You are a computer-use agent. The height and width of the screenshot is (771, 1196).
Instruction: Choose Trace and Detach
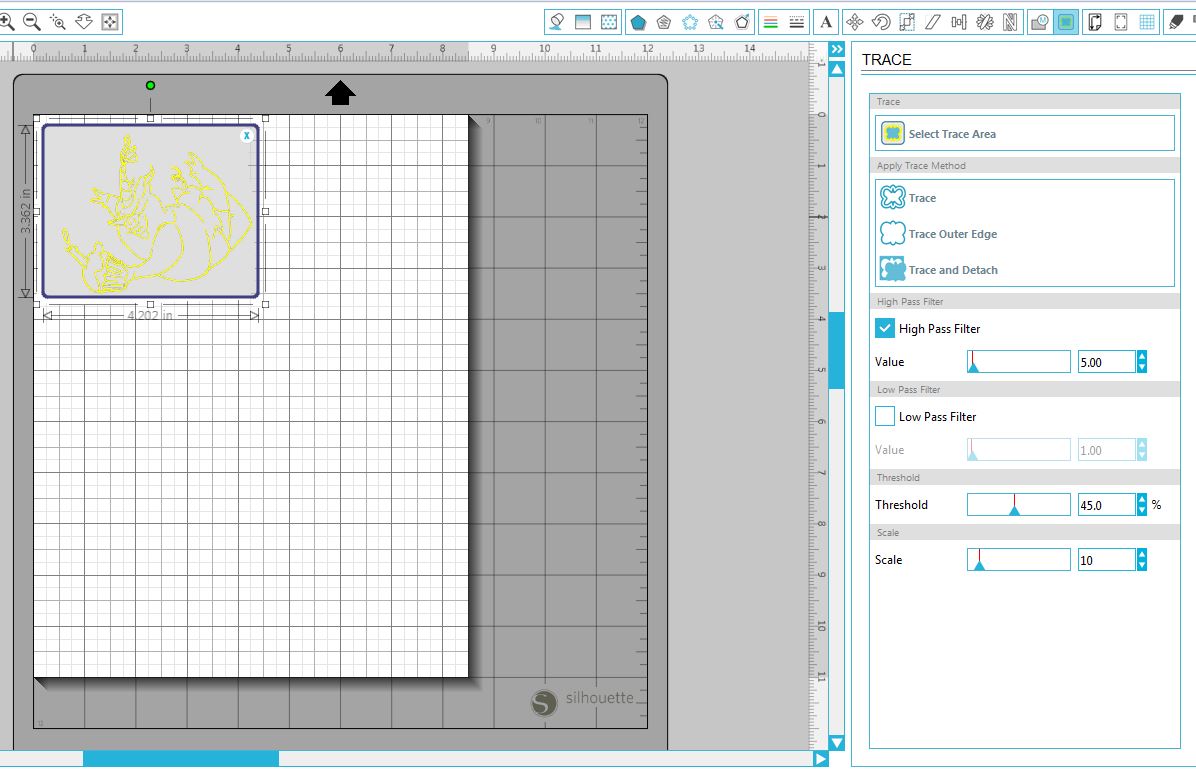pos(952,270)
